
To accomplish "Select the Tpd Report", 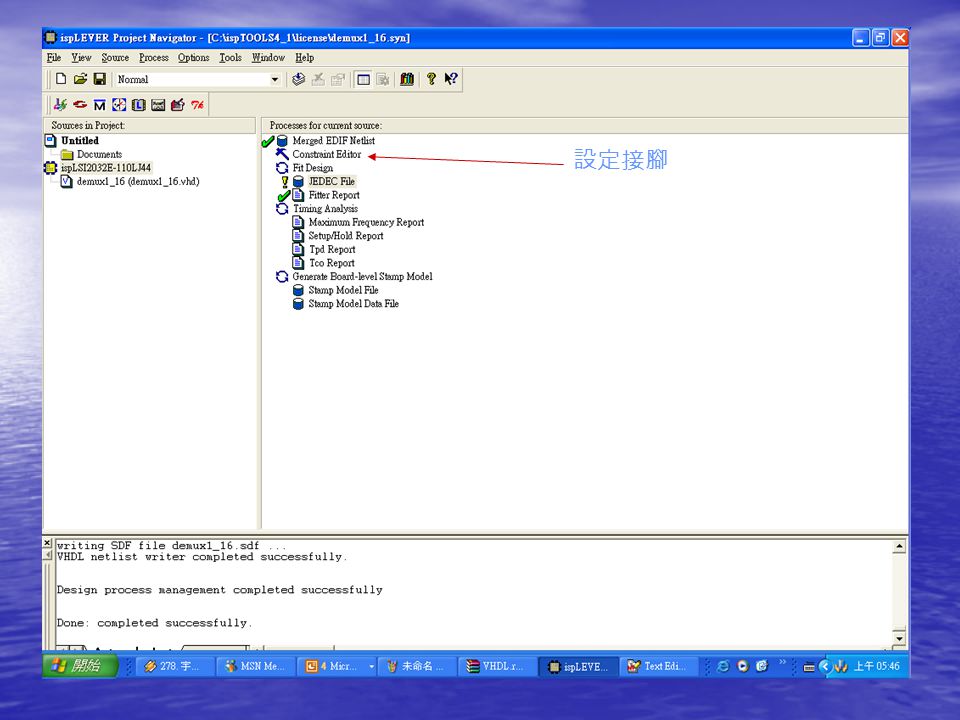I will click(332, 249).
